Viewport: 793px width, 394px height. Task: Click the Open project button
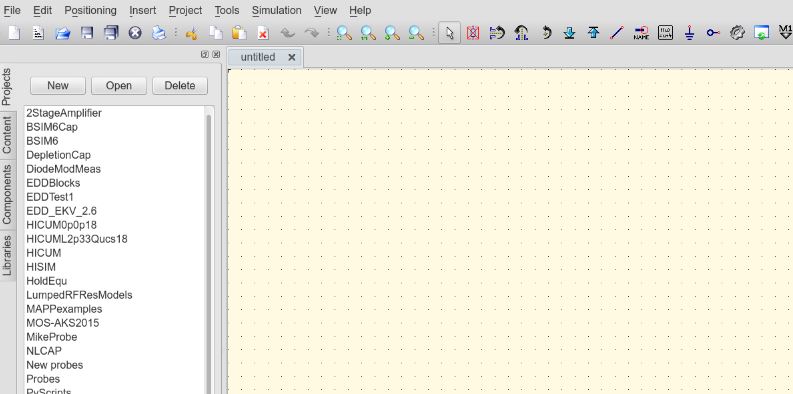[119, 85]
